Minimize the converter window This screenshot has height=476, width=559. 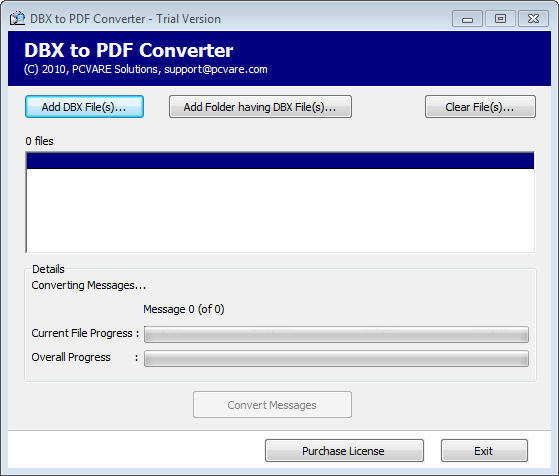pyautogui.click(x=467, y=19)
